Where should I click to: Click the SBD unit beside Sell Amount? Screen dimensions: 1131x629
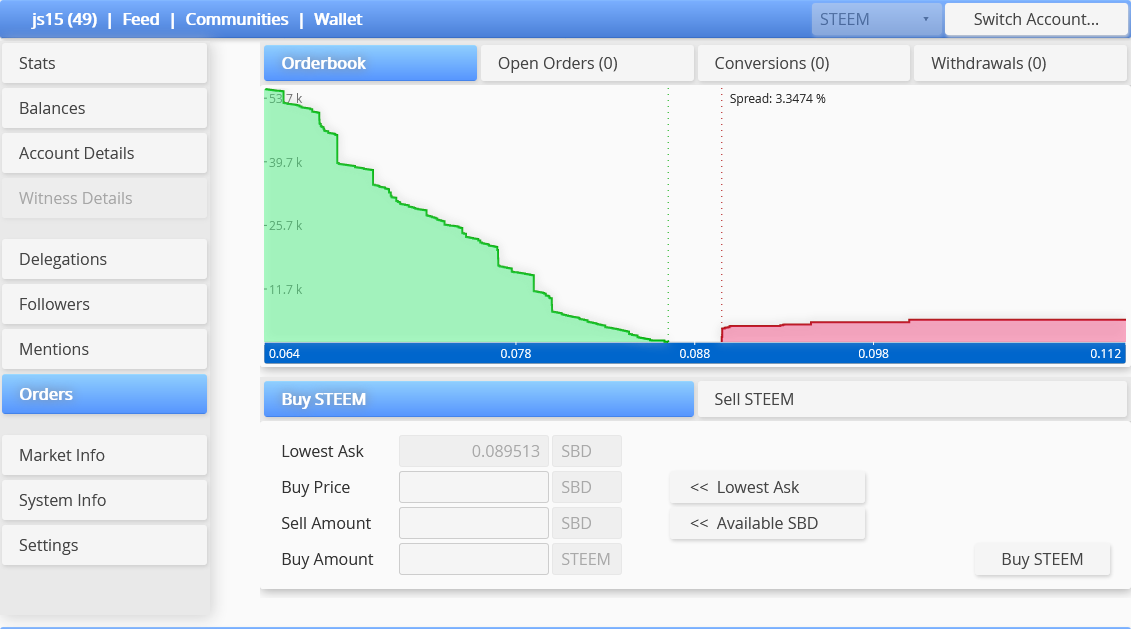tap(586, 524)
